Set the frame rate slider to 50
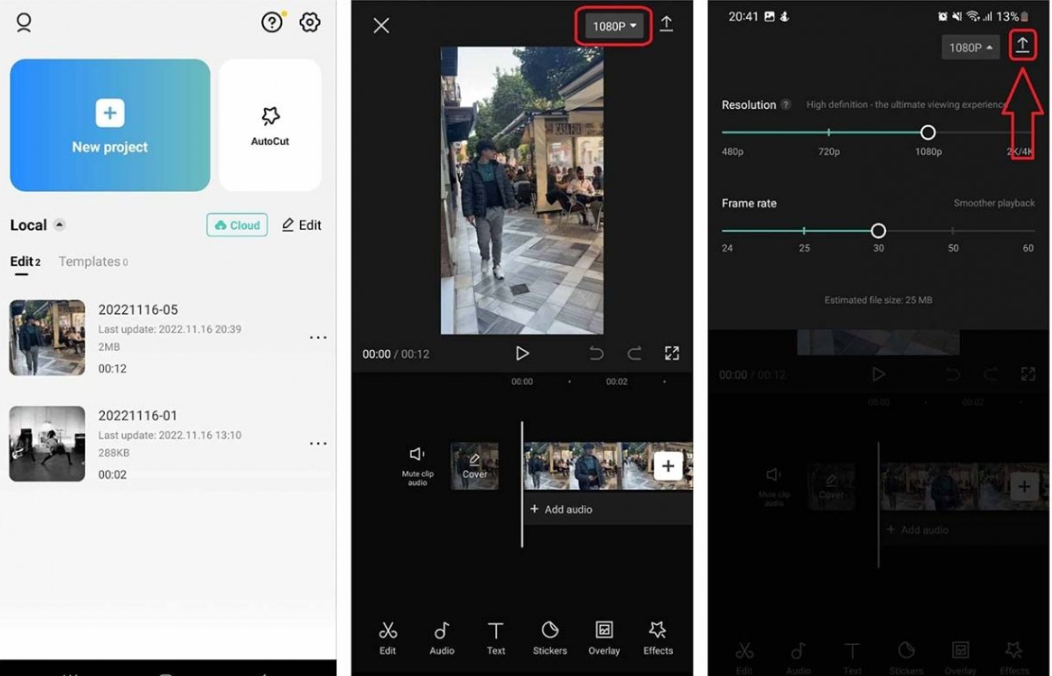 tap(953, 231)
